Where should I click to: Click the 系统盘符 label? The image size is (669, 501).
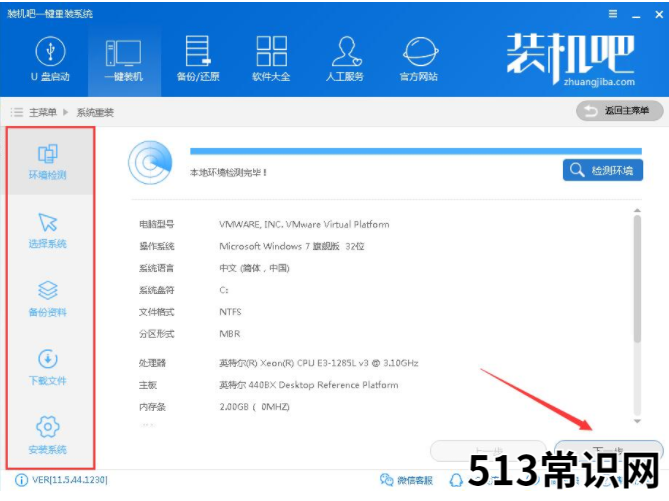click(x=157, y=290)
